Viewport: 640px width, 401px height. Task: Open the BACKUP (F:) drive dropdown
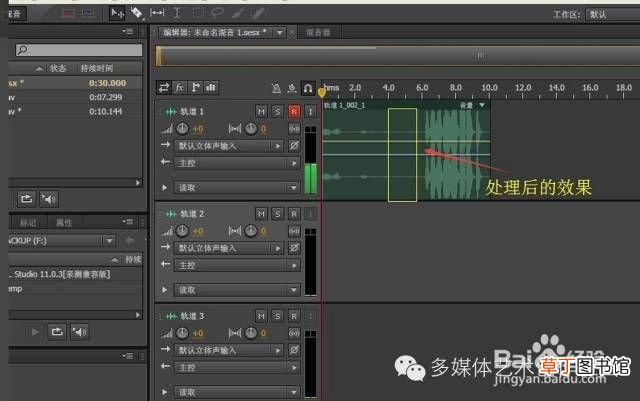[x=109, y=241]
